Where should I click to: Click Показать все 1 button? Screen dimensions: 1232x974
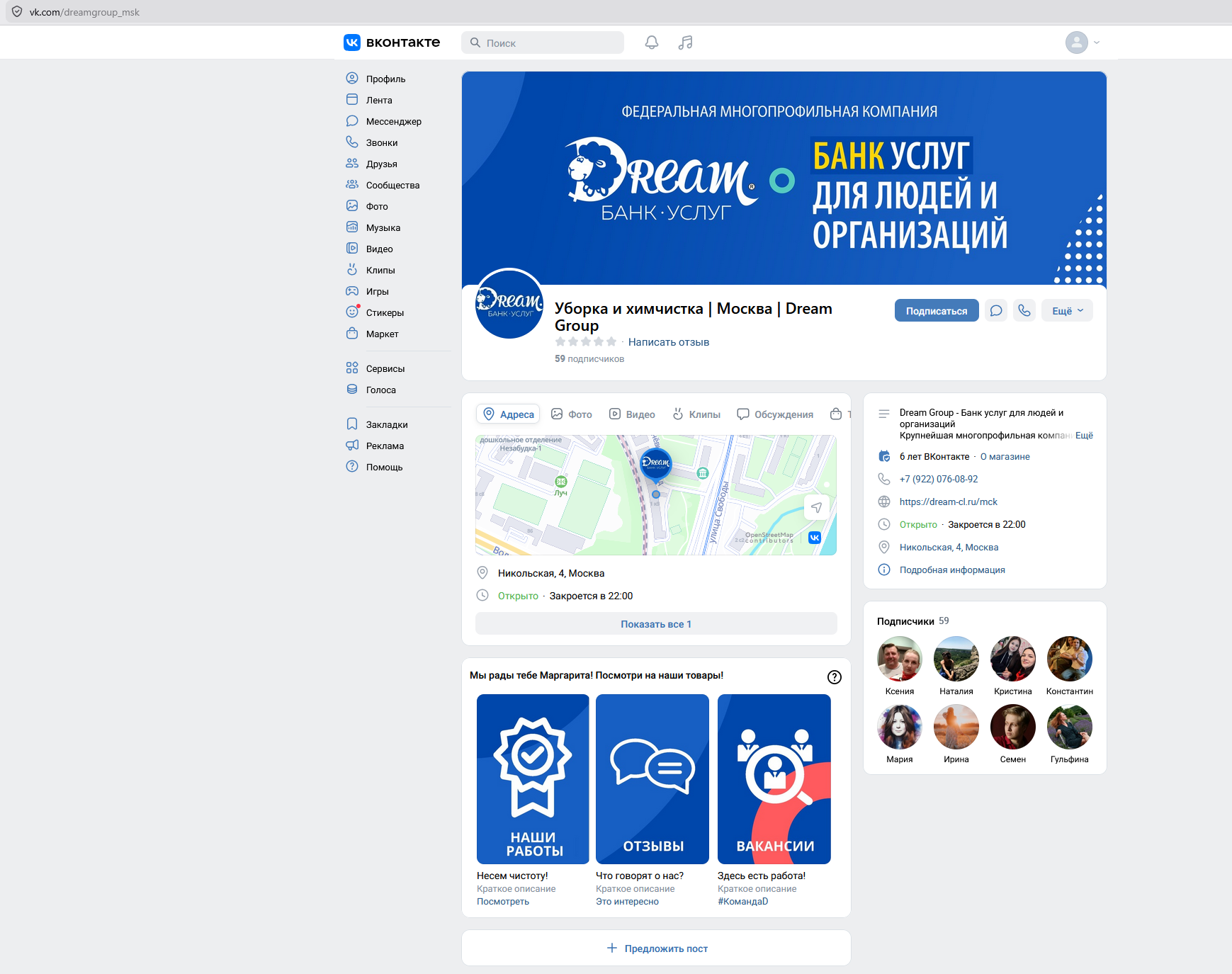(656, 623)
